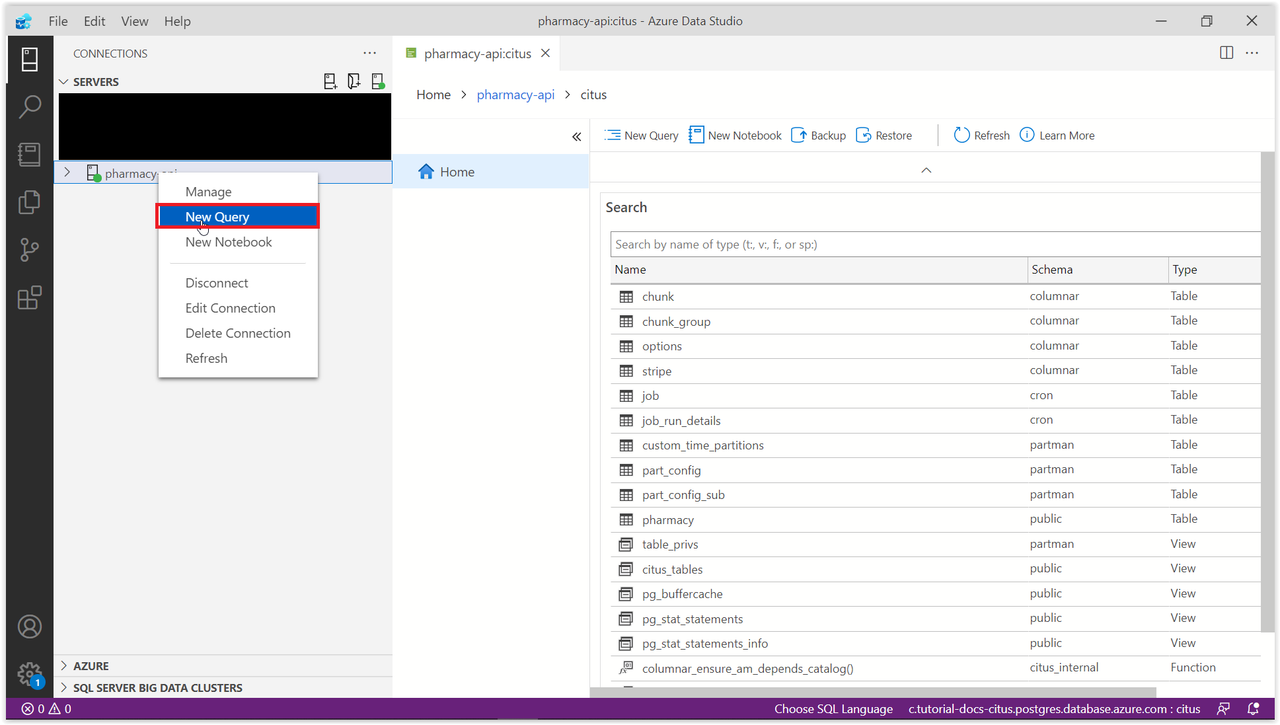Select Edit Connection in context menu
Screen dimensions: 1280x725
pos(238,308)
